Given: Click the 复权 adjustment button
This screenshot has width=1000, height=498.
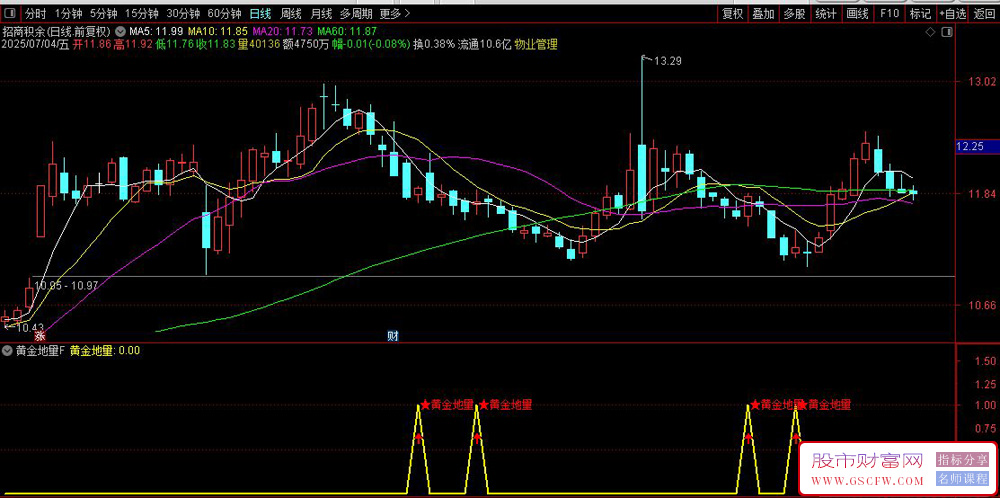Looking at the screenshot, I should point(732,13).
